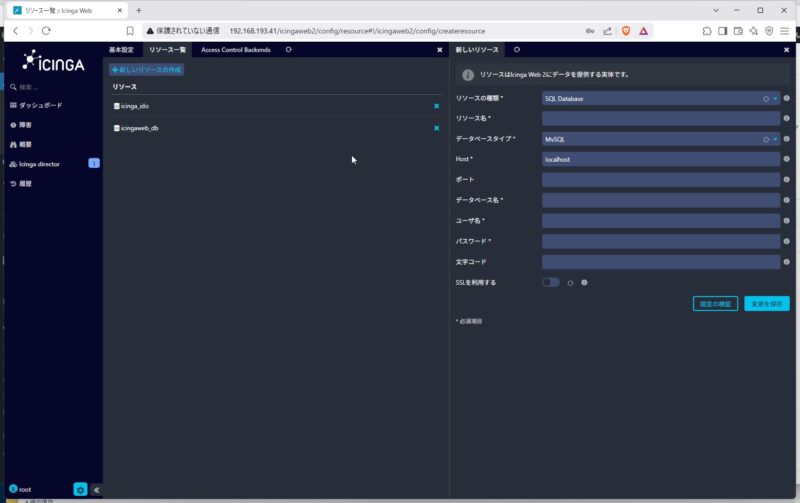Viewport: 800px width, 503px height.
Task: Close the リソース一覧 browser tab
Action: 120,10
